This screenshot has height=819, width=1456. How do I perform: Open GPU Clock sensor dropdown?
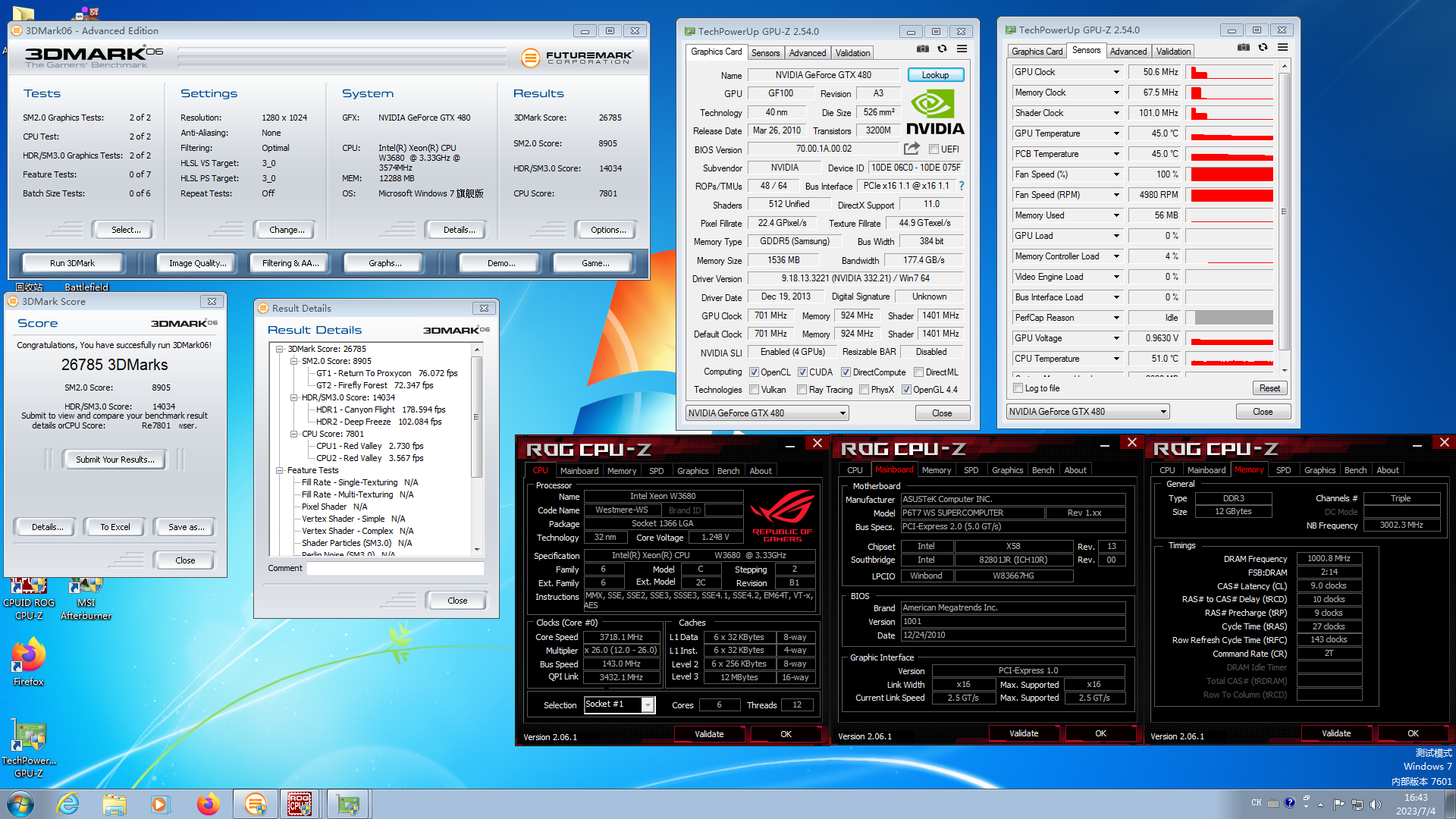[x=1116, y=72]
